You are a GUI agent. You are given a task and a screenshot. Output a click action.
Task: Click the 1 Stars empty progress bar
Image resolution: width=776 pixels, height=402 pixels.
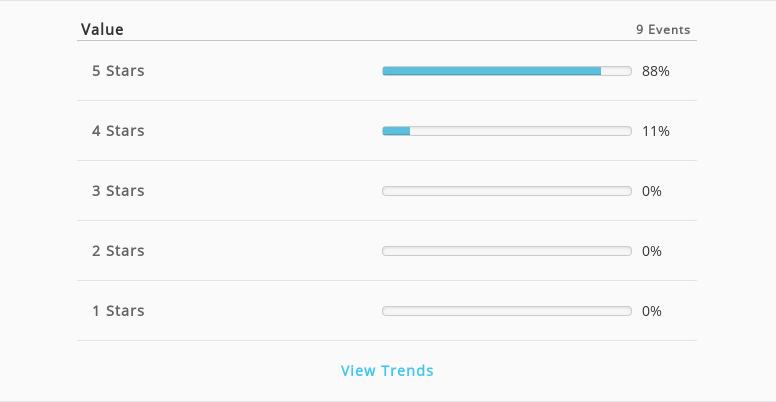(507, 311)
